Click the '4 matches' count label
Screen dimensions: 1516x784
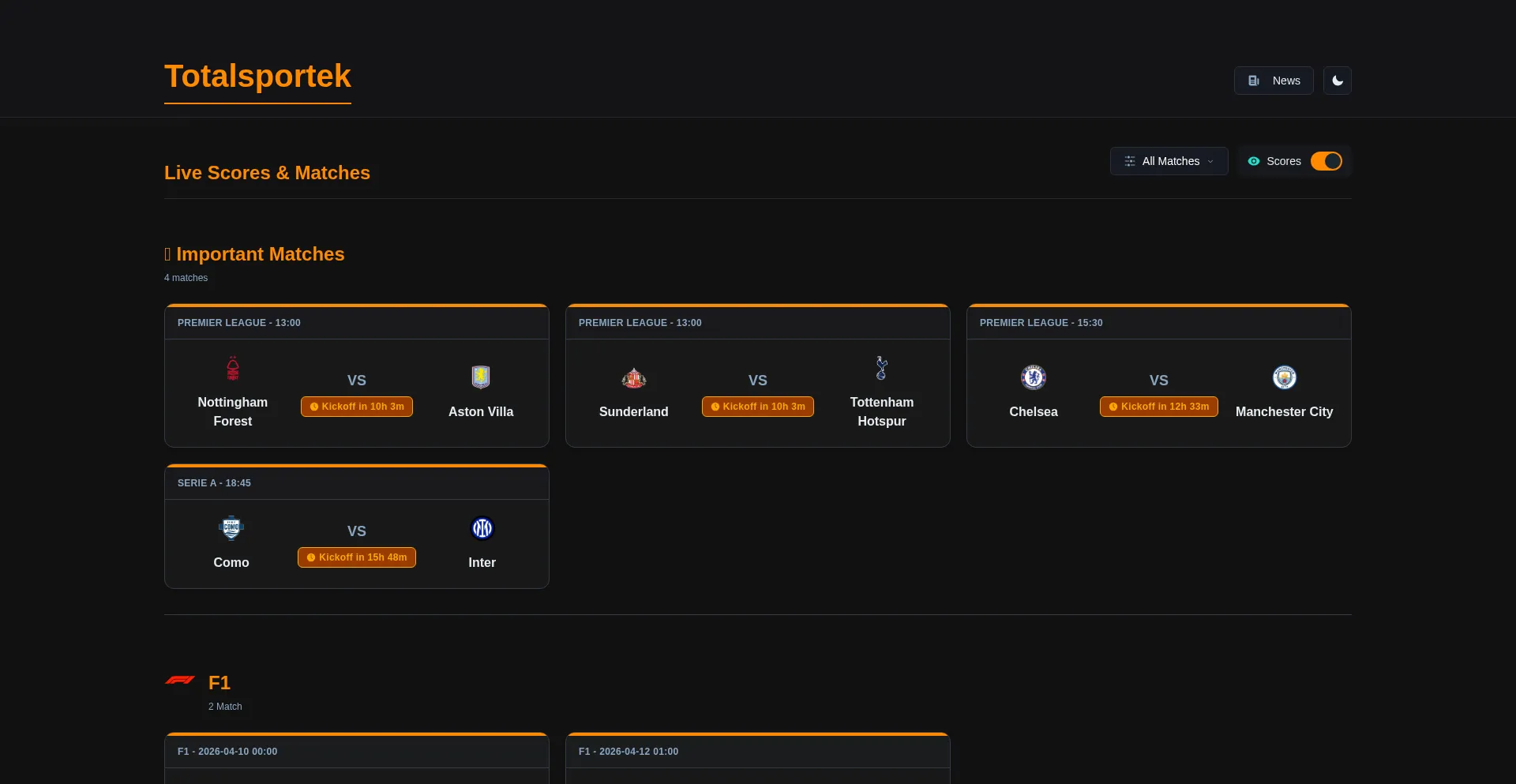click(186, 278)
